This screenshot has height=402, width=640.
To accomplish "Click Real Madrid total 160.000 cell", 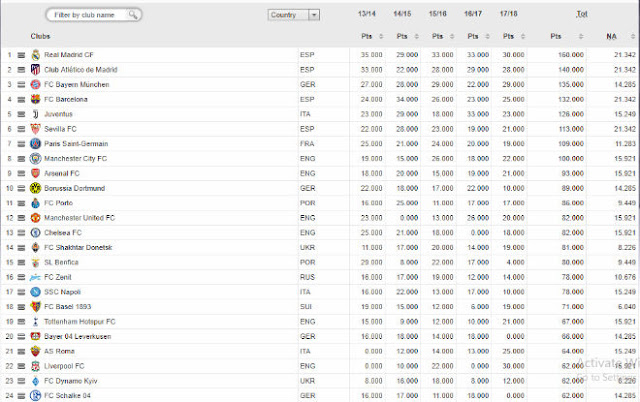I will tap(571, 55).
